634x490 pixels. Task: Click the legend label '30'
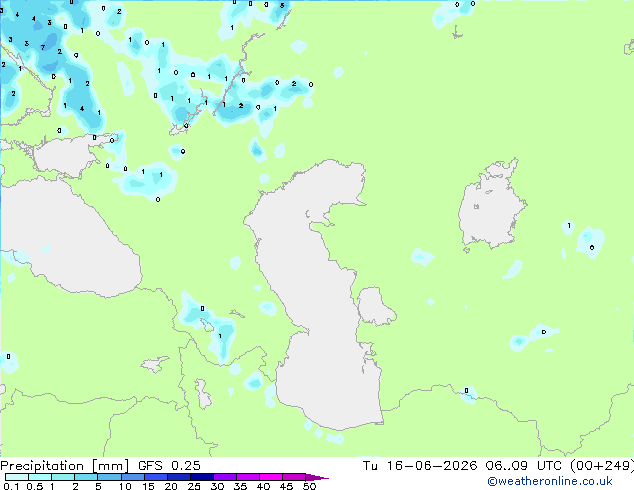(217, 486)
